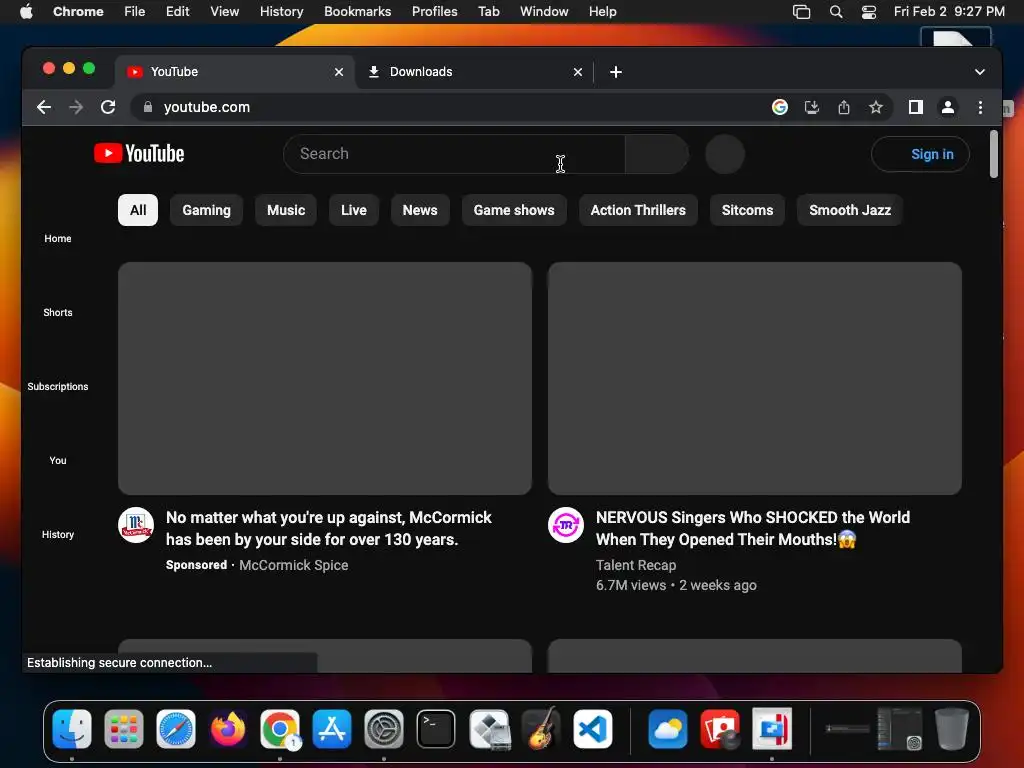
Task: Sign in to YouTube
Action: [x=921, y=154]
